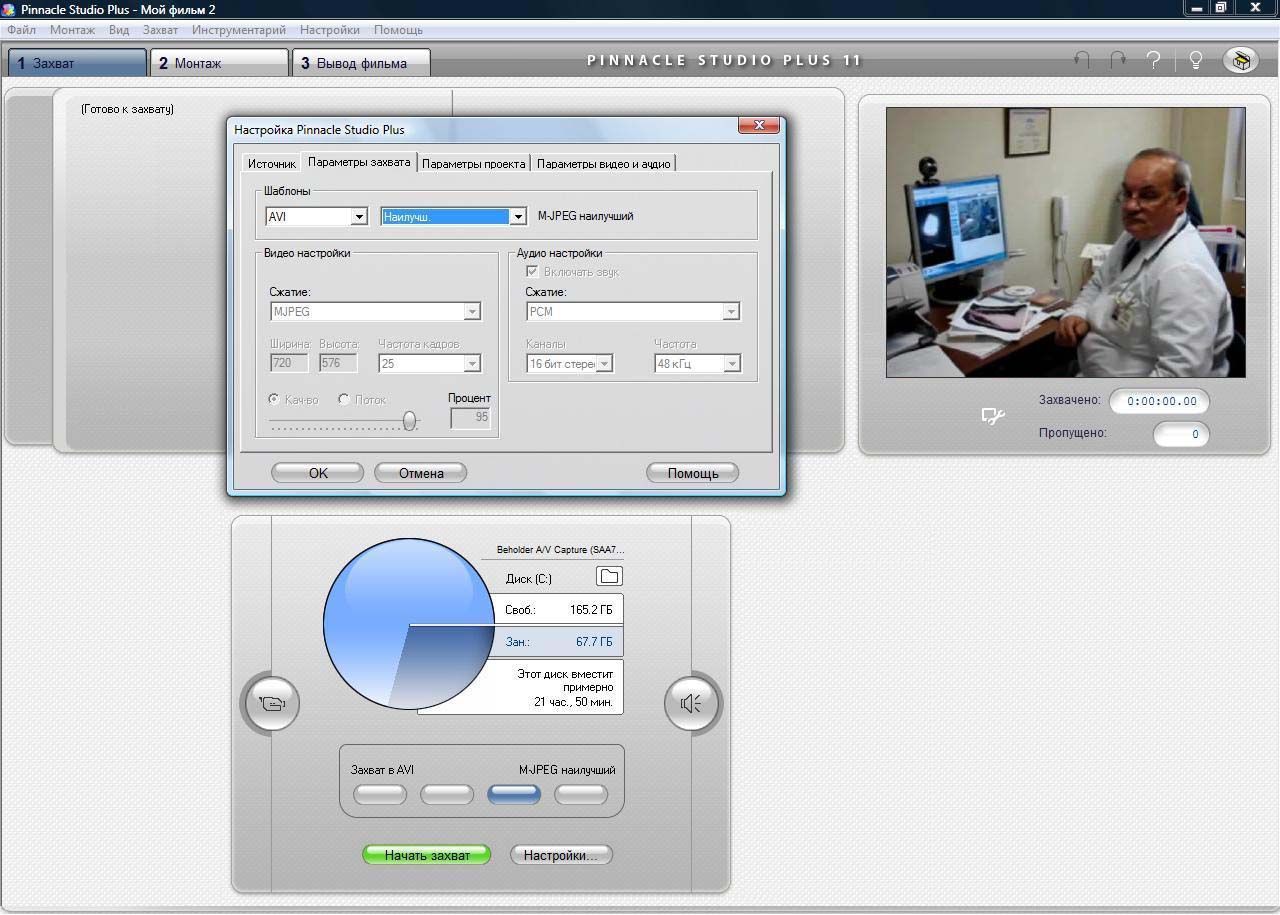Click the Процент 95 input field
The image size is (1280, 915).
(471, 418)
